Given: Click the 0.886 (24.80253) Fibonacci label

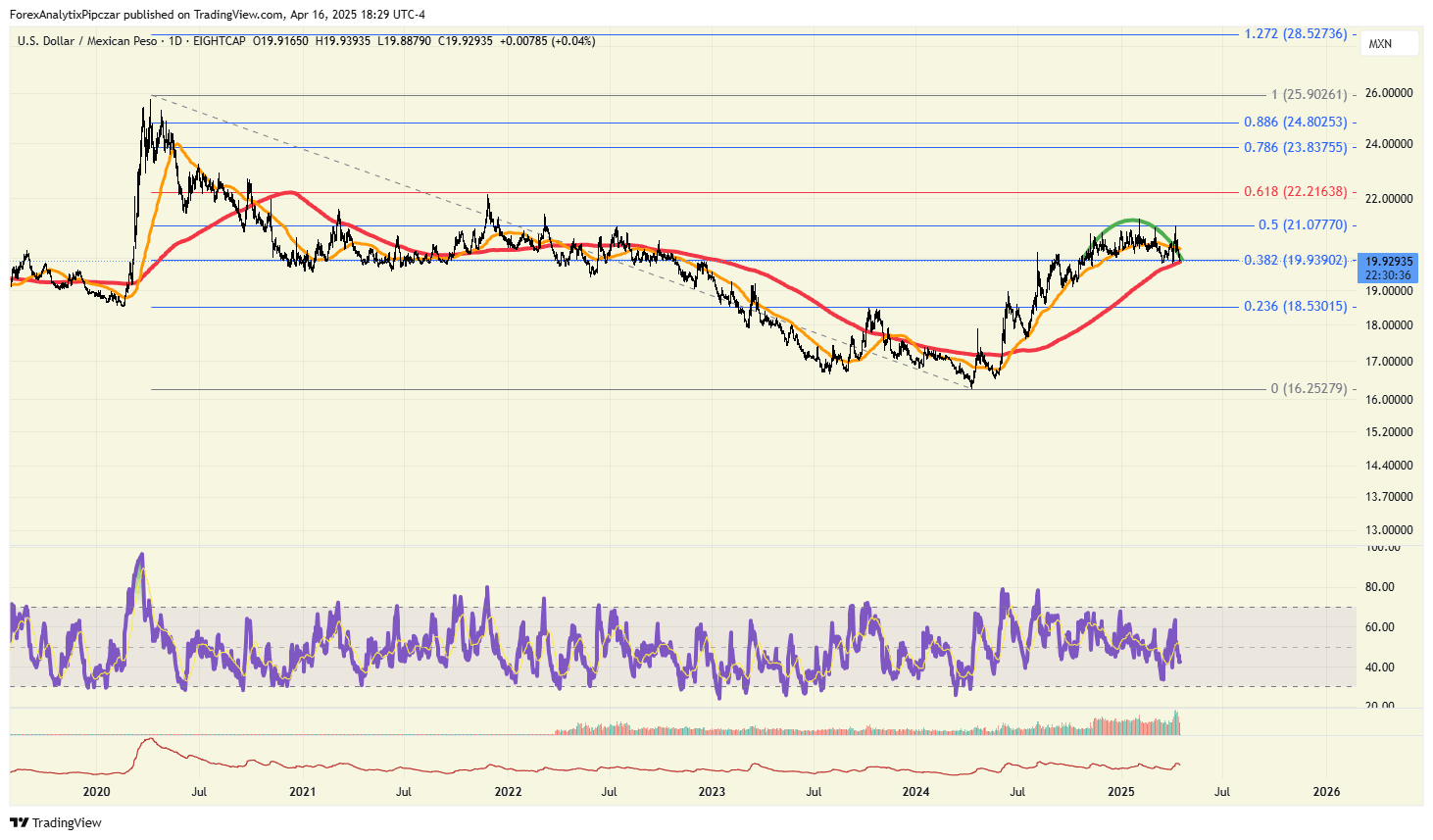Looking at the screenshot, I should pyautogui.click(x=1295, y=123).
